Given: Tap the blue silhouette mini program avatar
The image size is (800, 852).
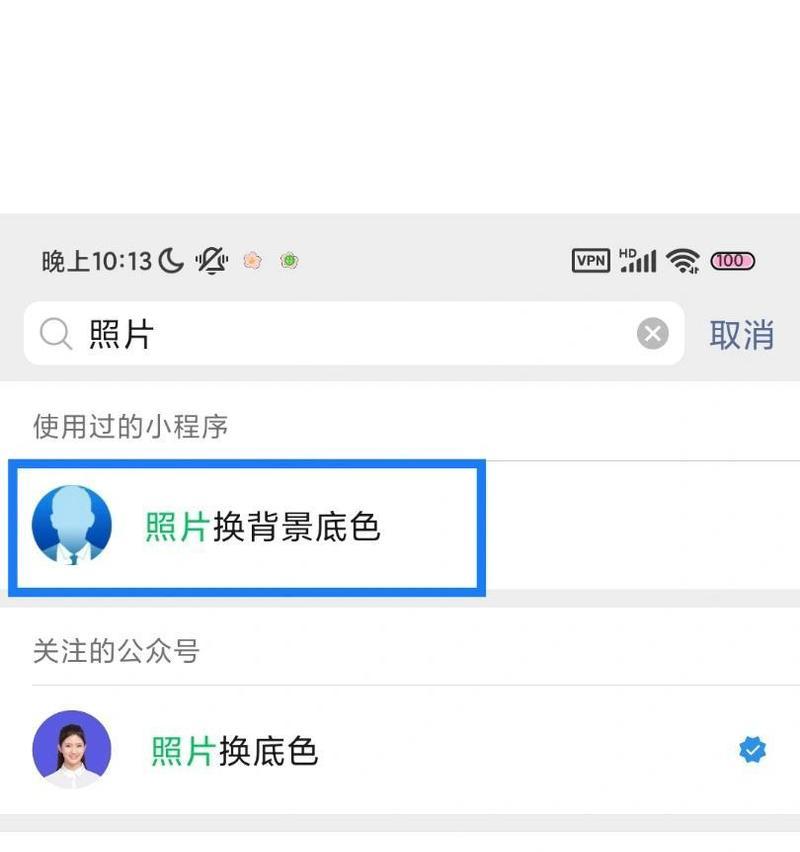Looking at the screenshot, I should click(x=72, y=525).
